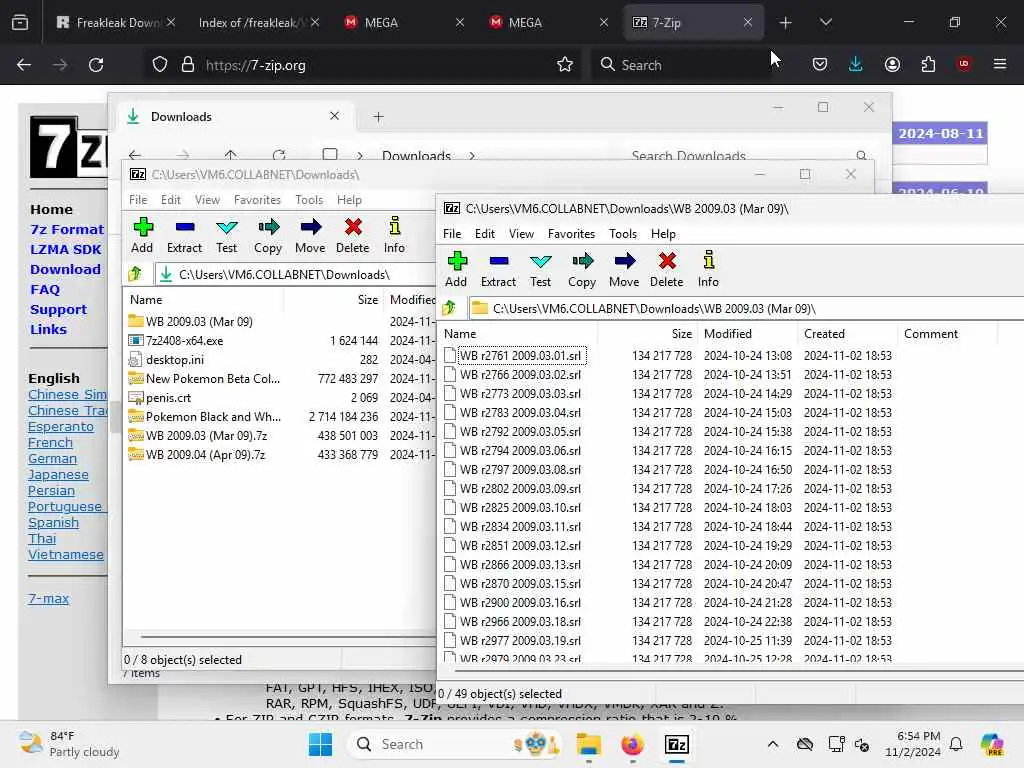Sort by Modified column in front 7-Zip window
The width and height of the screenshot is (1024, 768).
(748, 334)
